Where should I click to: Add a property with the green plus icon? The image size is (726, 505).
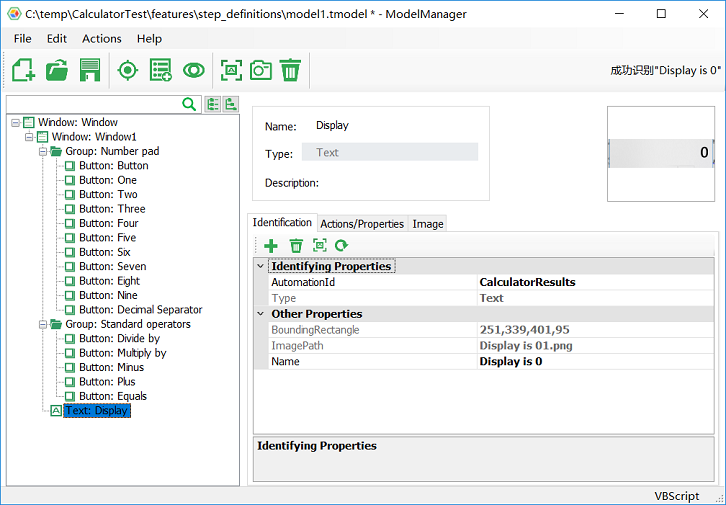pyautogui.click(x=271, y=245)
